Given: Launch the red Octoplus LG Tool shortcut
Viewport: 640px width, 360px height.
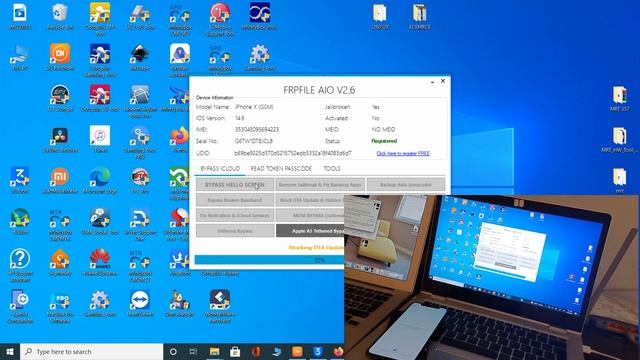Looking at the screenshot, I should click(100, 98).
